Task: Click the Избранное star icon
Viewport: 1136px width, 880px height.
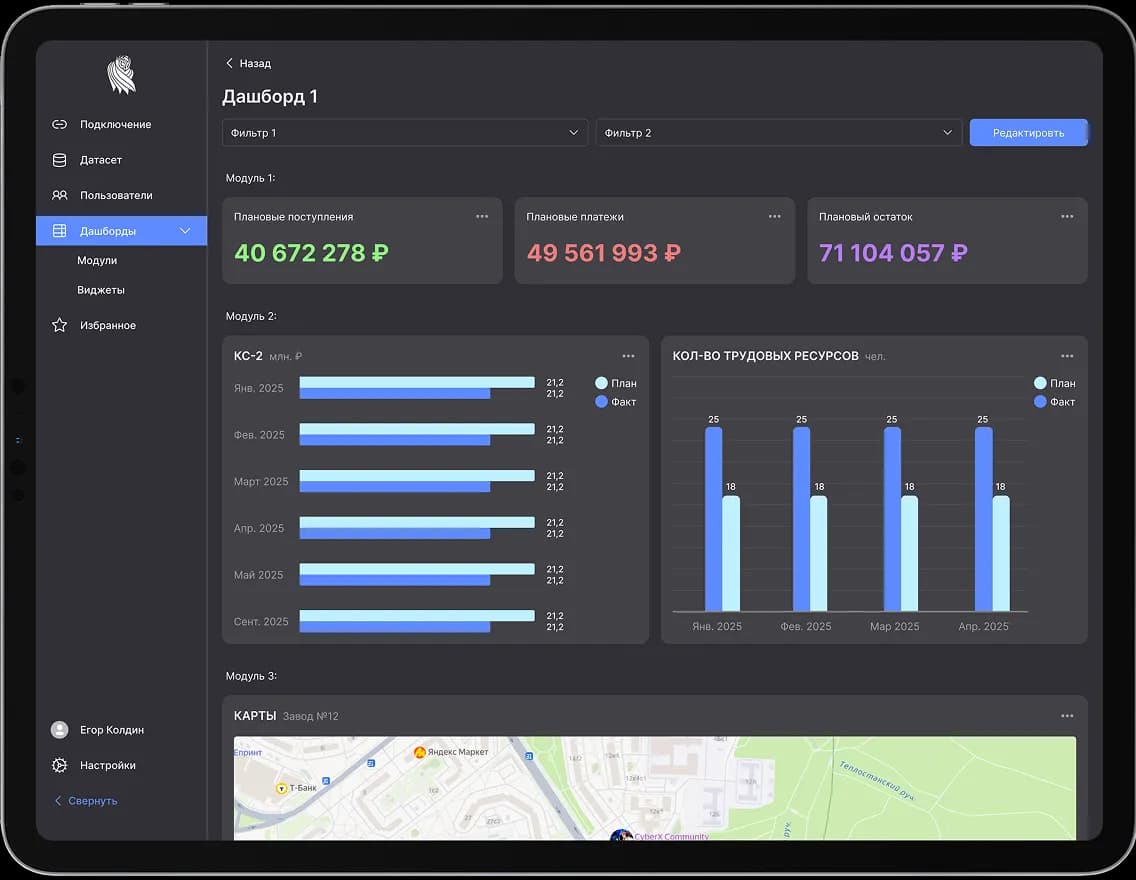Action: pos(60,326)
